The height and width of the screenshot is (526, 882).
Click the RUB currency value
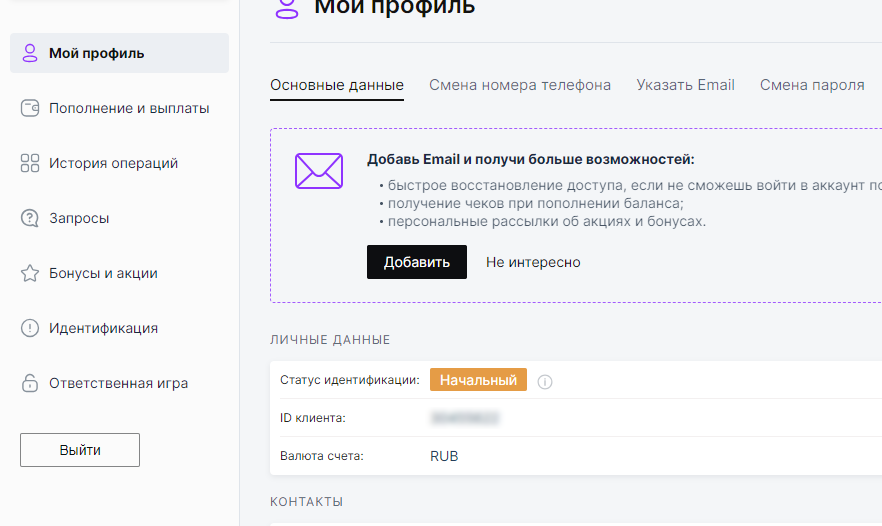(444, 456)
